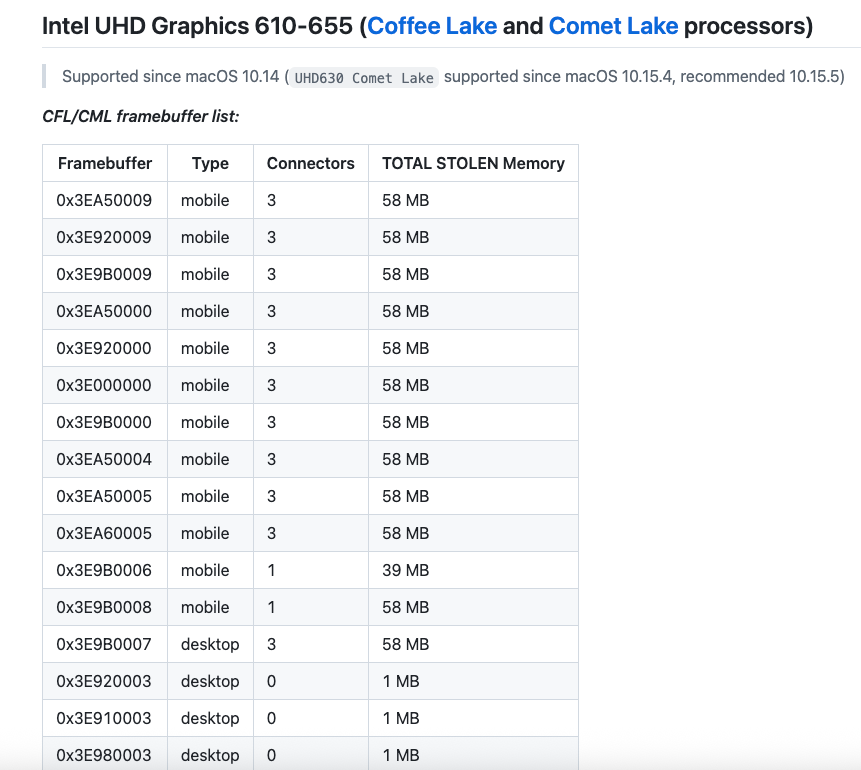
Task: Click the Intel UHD Graphics 610-655 heading
Action: pos(427,26)
